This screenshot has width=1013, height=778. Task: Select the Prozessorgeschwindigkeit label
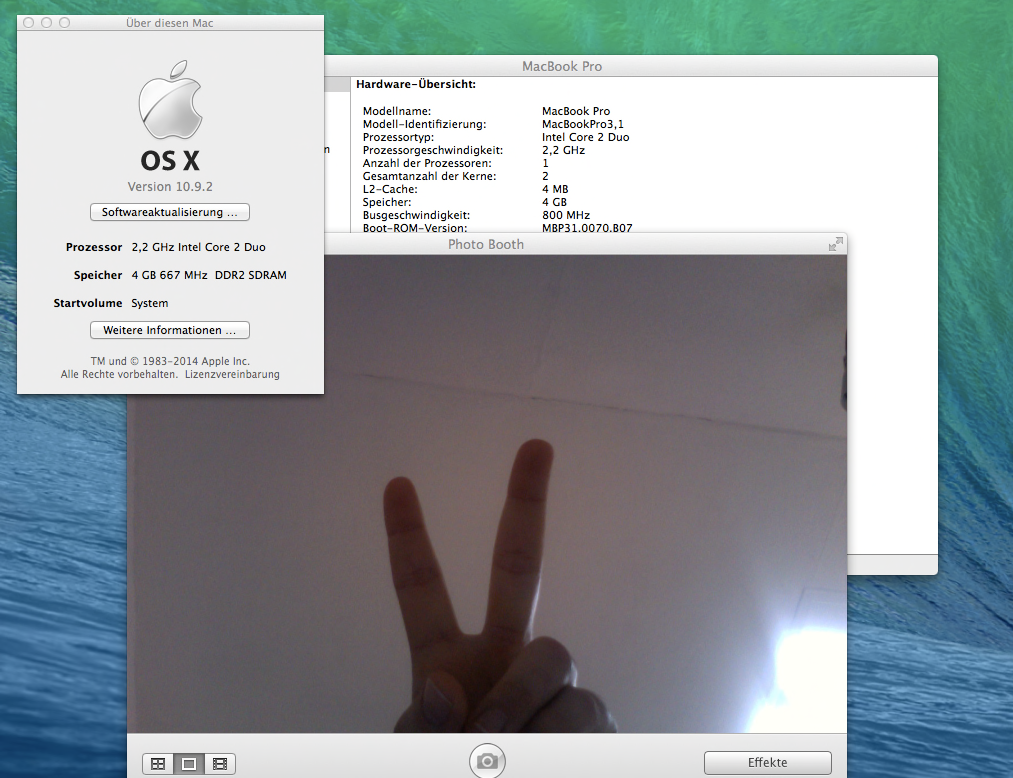(433, 150)
